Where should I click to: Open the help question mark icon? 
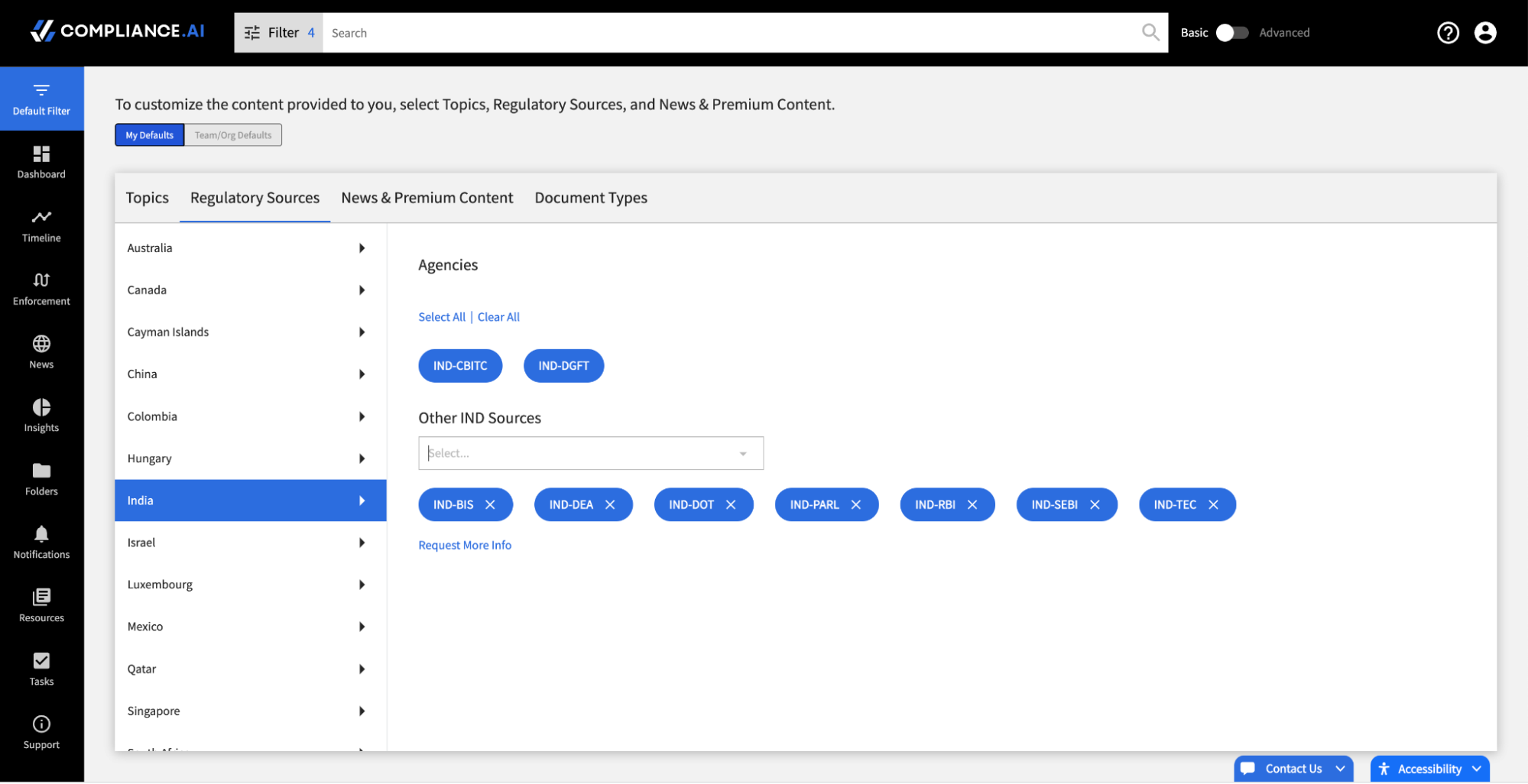coord(1448,32)
